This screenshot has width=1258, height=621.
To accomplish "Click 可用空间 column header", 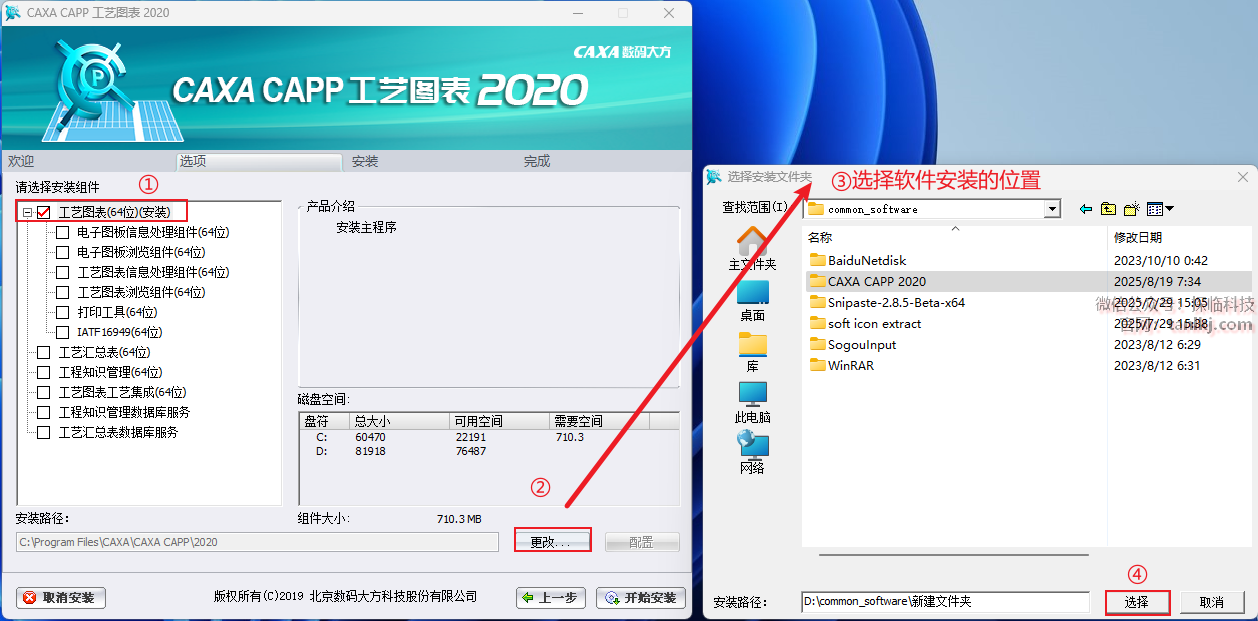I will 499,421.
